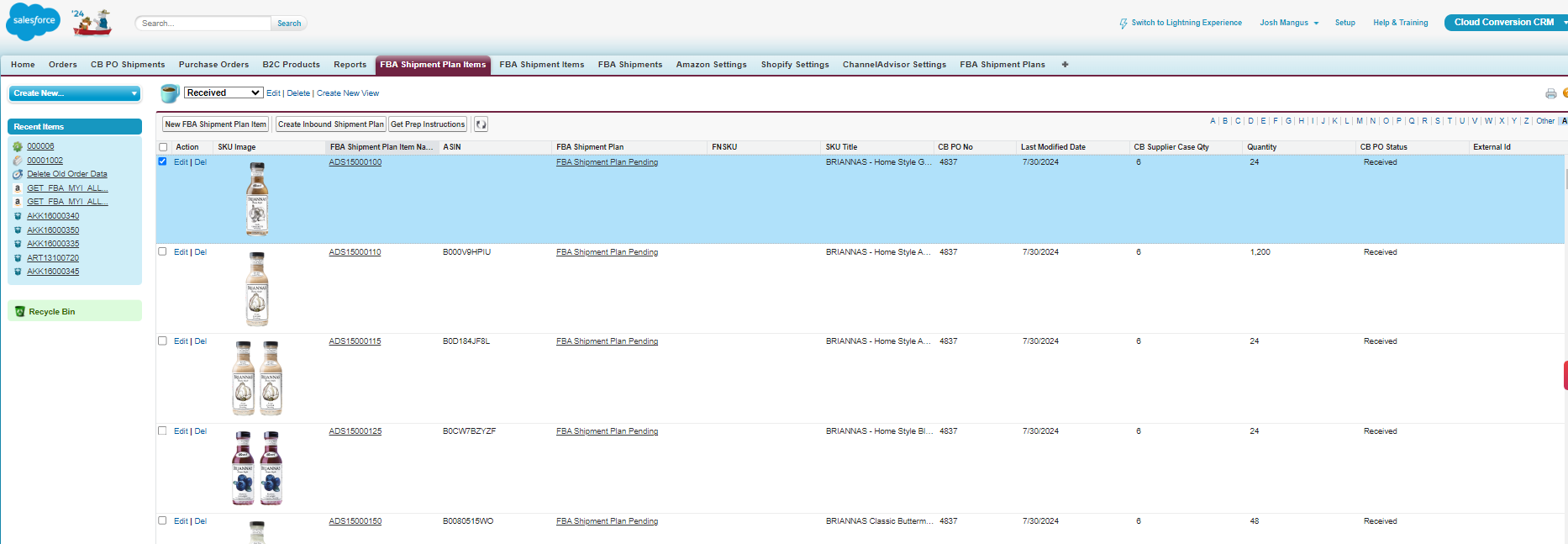Open the Help & Training link
Image resolution: width=1568 pixels, height=544 pixels.
coord(1400,23)
